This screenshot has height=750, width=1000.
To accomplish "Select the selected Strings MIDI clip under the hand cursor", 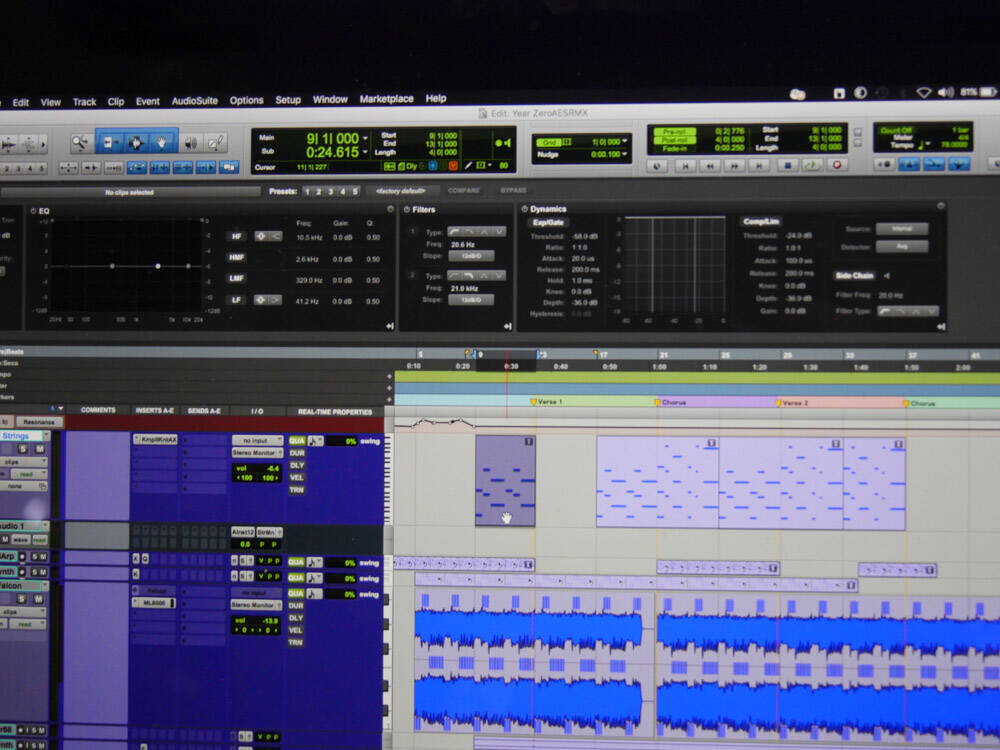I will 505,481.
